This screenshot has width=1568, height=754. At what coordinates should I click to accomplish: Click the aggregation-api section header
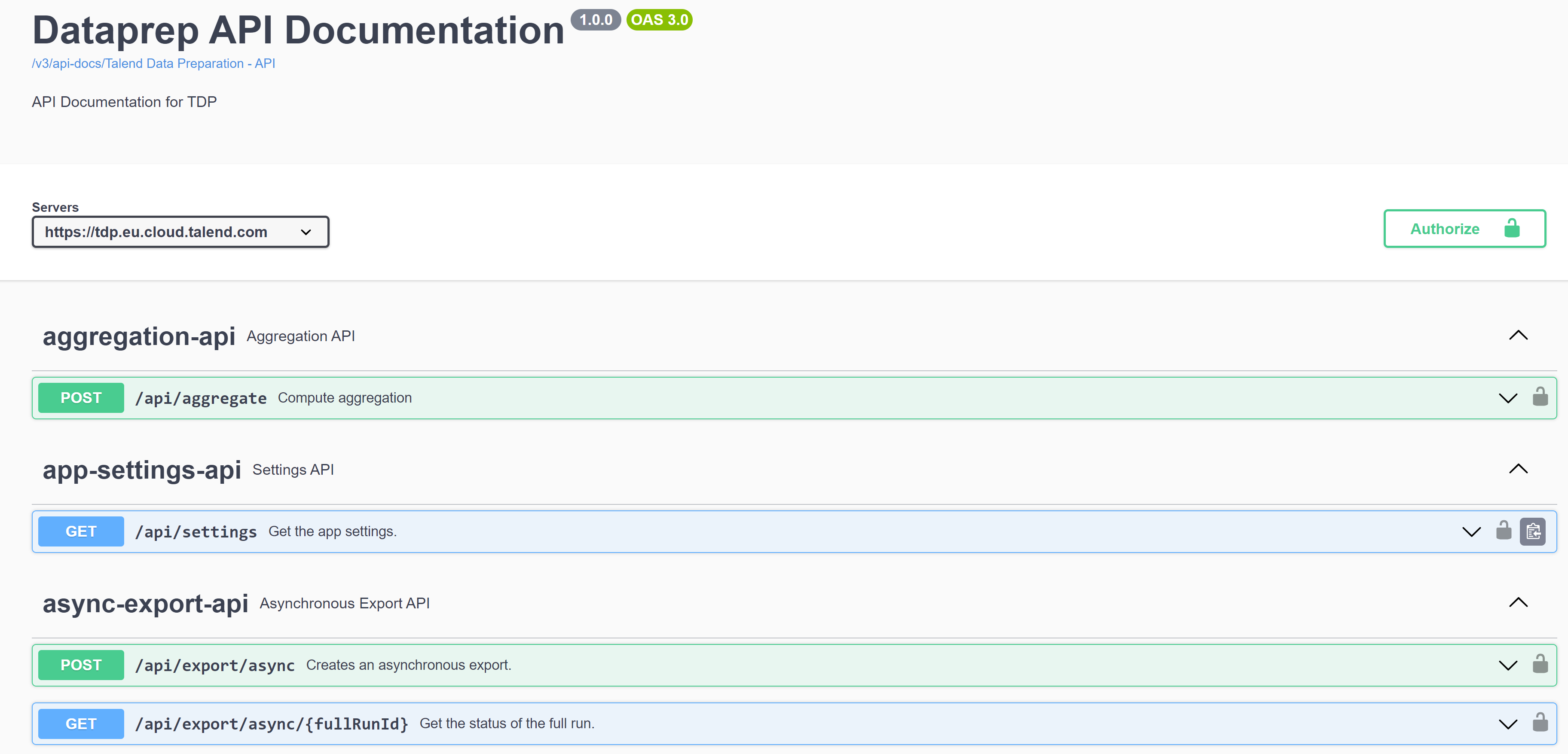point(140,336)
